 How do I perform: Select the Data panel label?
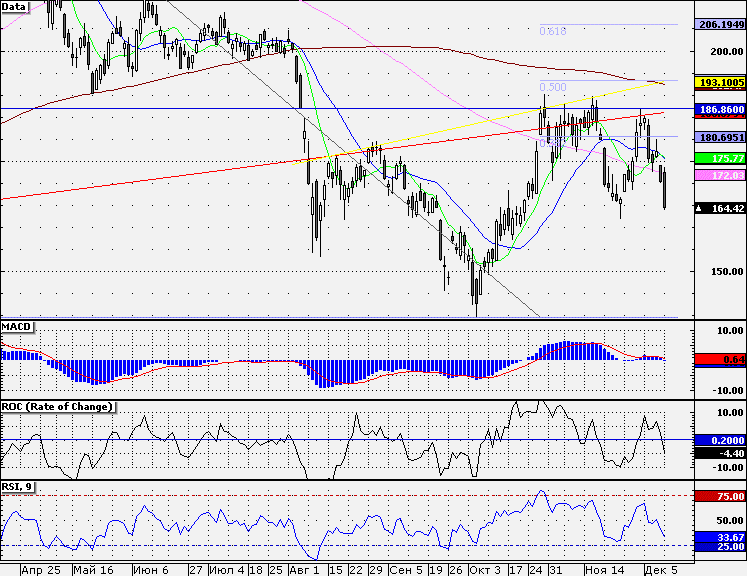click(x=14, y=7)
